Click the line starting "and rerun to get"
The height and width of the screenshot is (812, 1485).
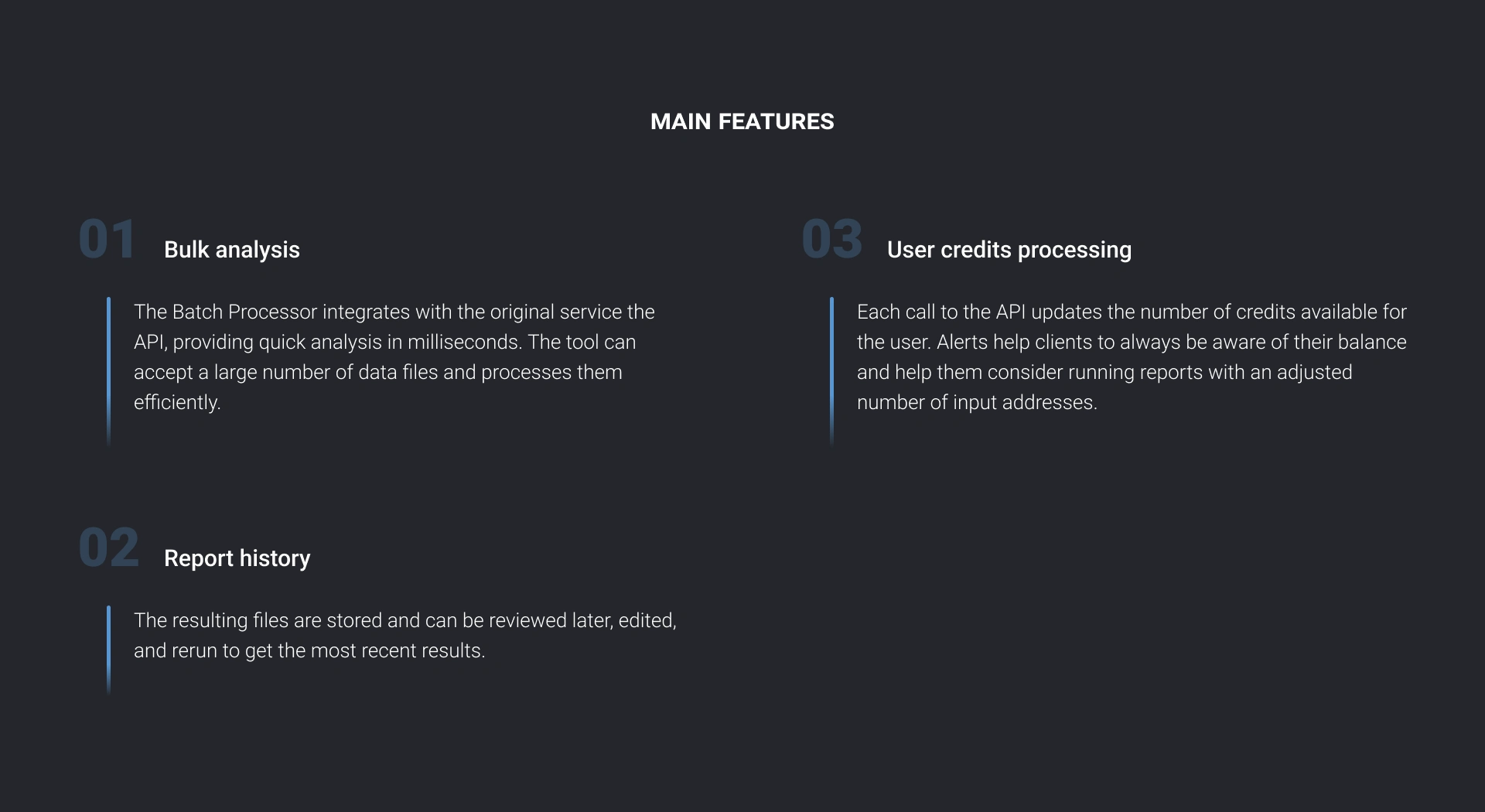[x=309, y=650]
